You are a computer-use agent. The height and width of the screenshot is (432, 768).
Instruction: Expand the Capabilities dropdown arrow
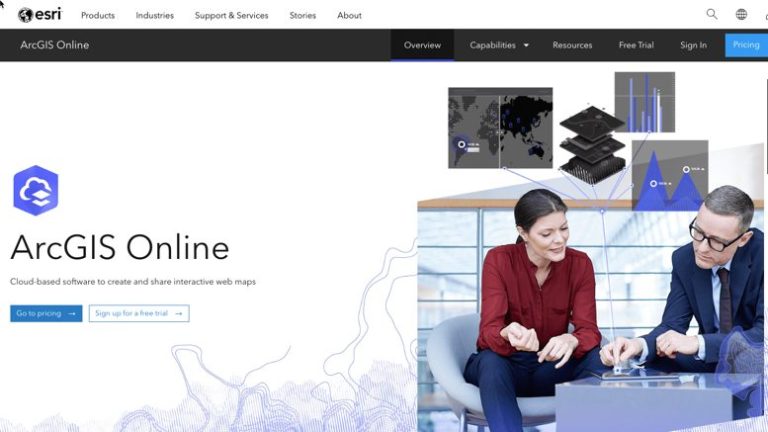pyautogui.click(x=527, y=45)
